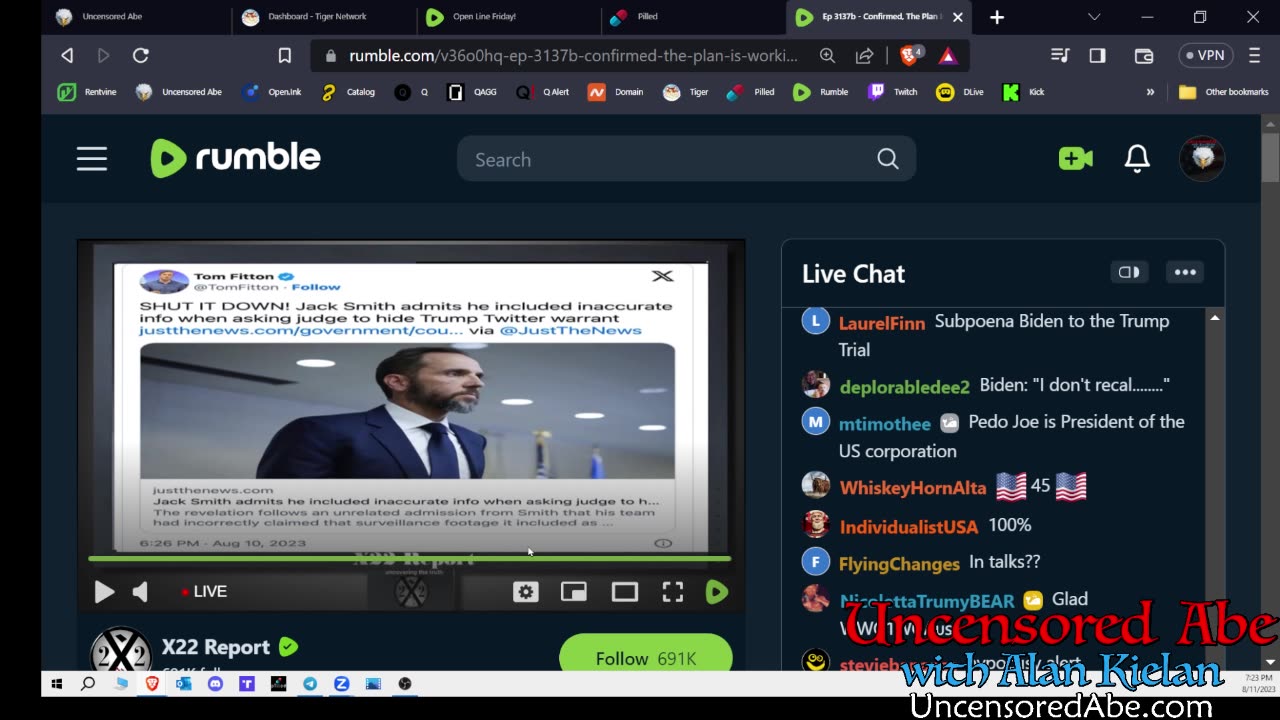Open the Rumble hamburger menu
Viewport: 1280px width, 720px height.
click(92, 159)
